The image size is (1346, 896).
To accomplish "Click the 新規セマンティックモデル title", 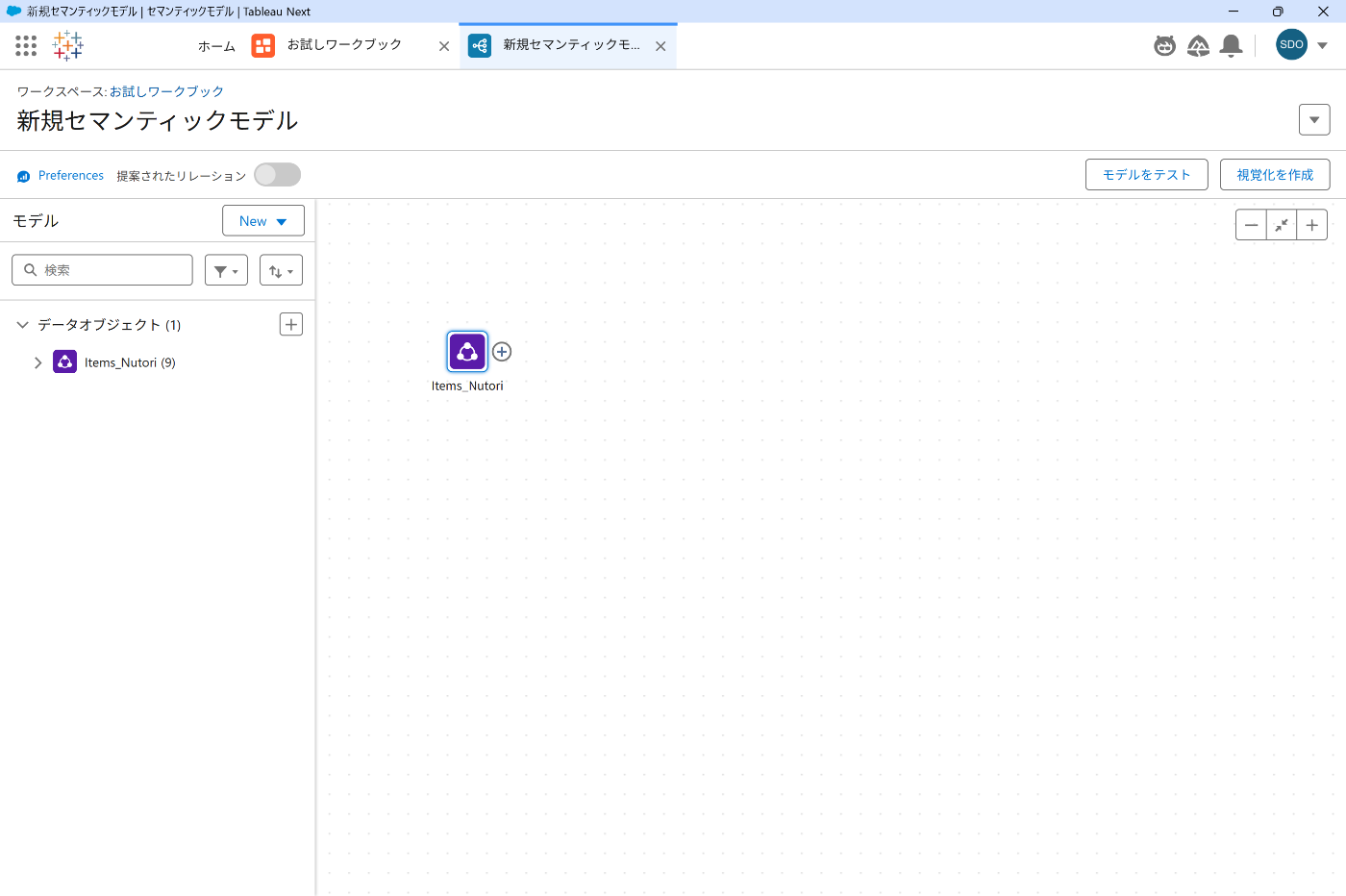I will [158, 121].
